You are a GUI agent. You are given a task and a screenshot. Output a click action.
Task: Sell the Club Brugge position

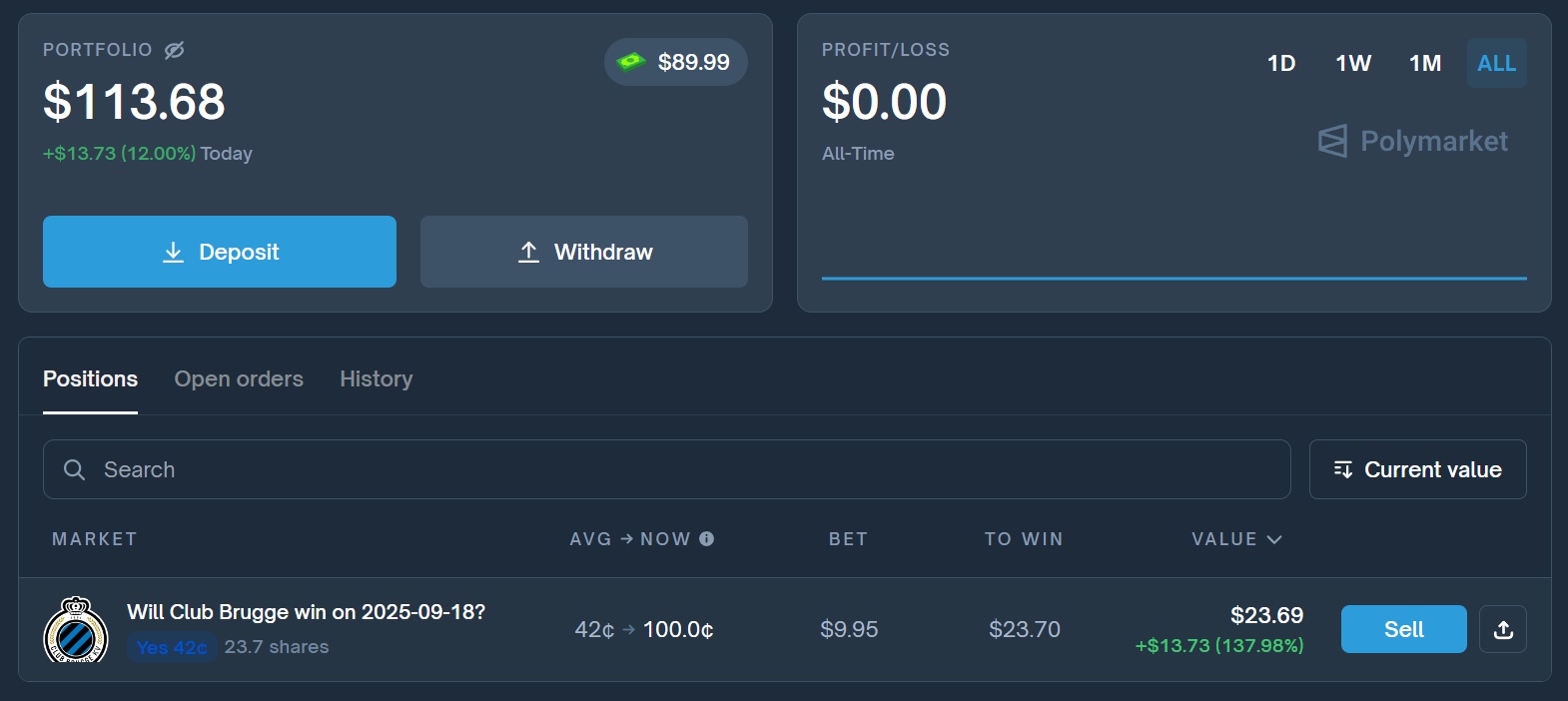click(1404, 629)
